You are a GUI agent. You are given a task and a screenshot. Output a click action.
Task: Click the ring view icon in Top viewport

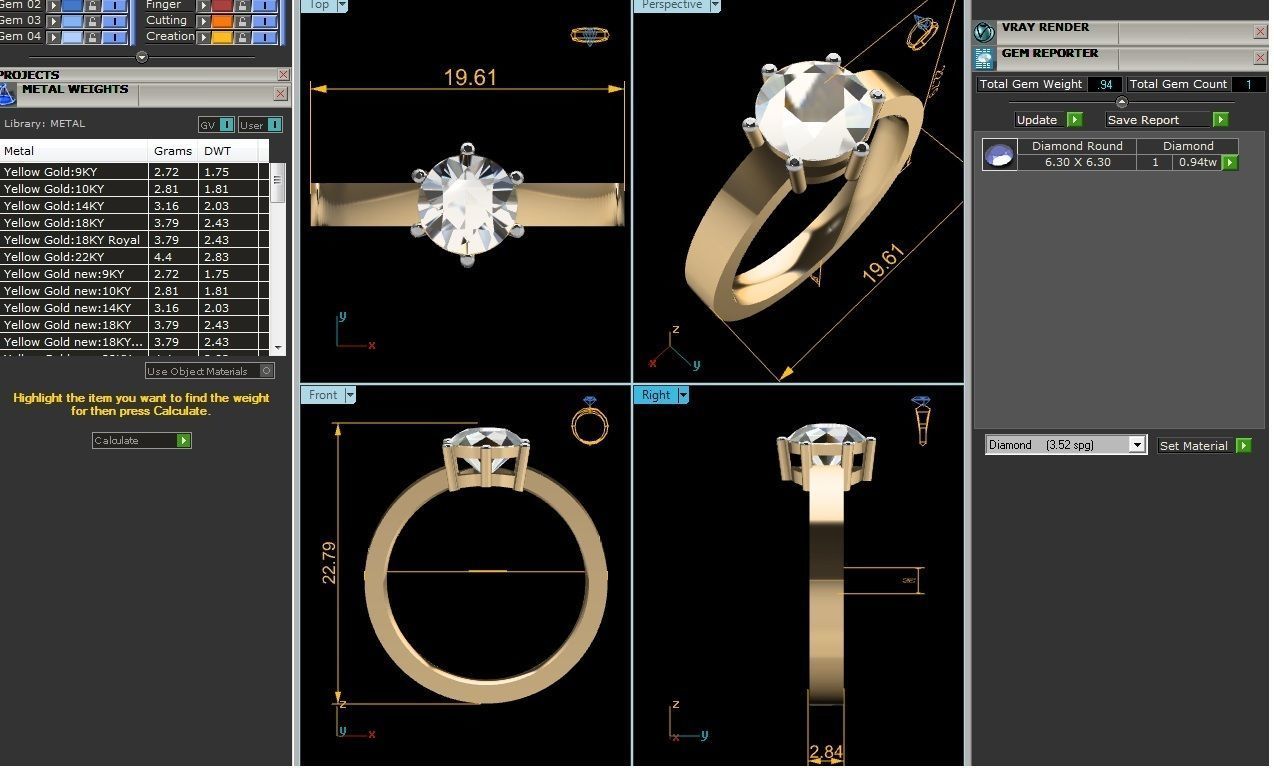pyautogui.click(x=590, y=36)
